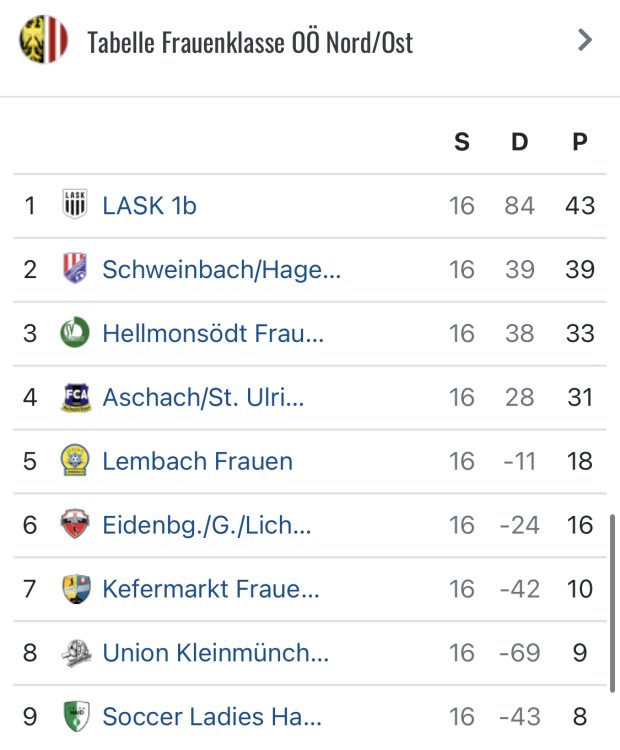Click the Upper Austria association logo in header
This screenshot has height=750, width=620.
coord(44,40)
